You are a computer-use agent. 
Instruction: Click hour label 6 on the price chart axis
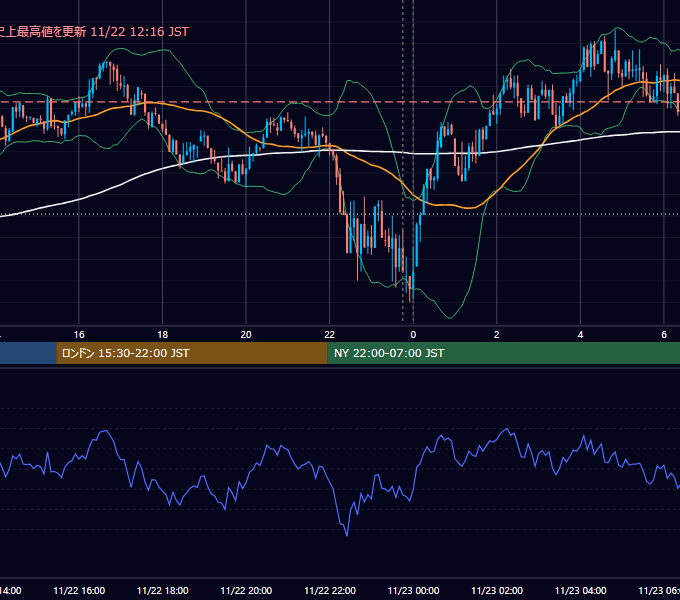[664, 335]
